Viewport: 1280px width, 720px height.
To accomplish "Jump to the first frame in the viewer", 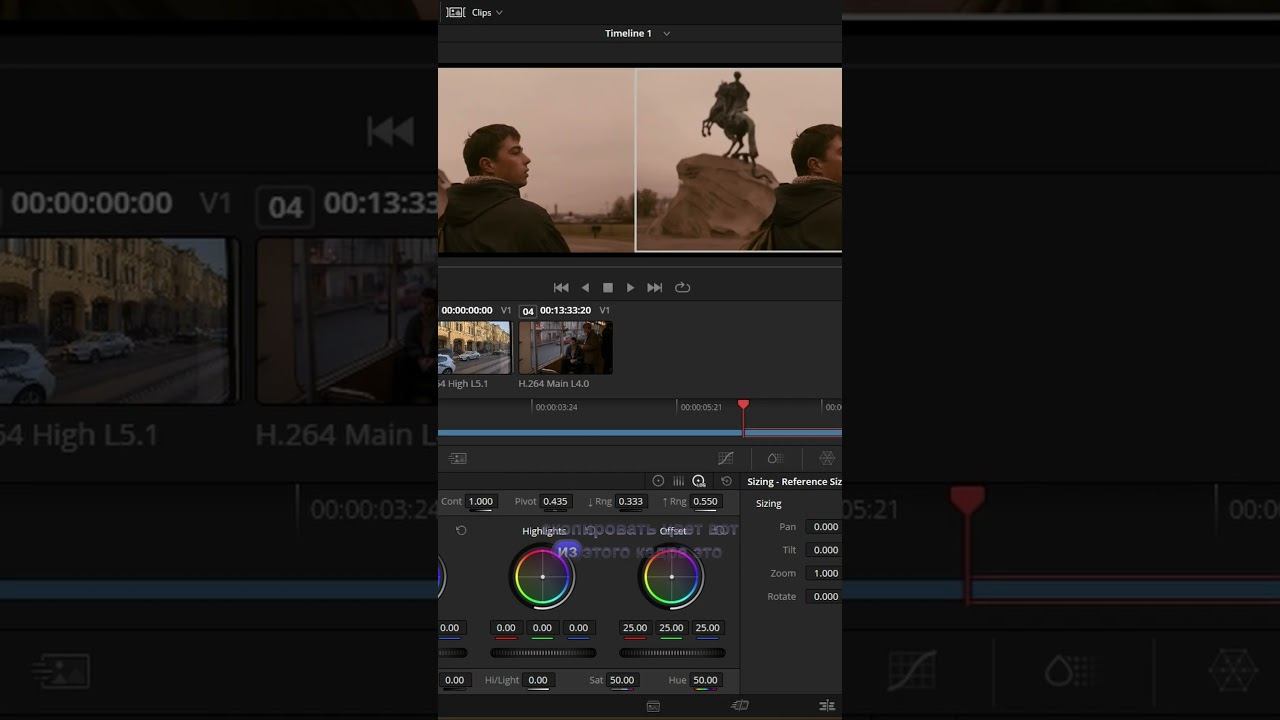I will [x=561, y=287].
